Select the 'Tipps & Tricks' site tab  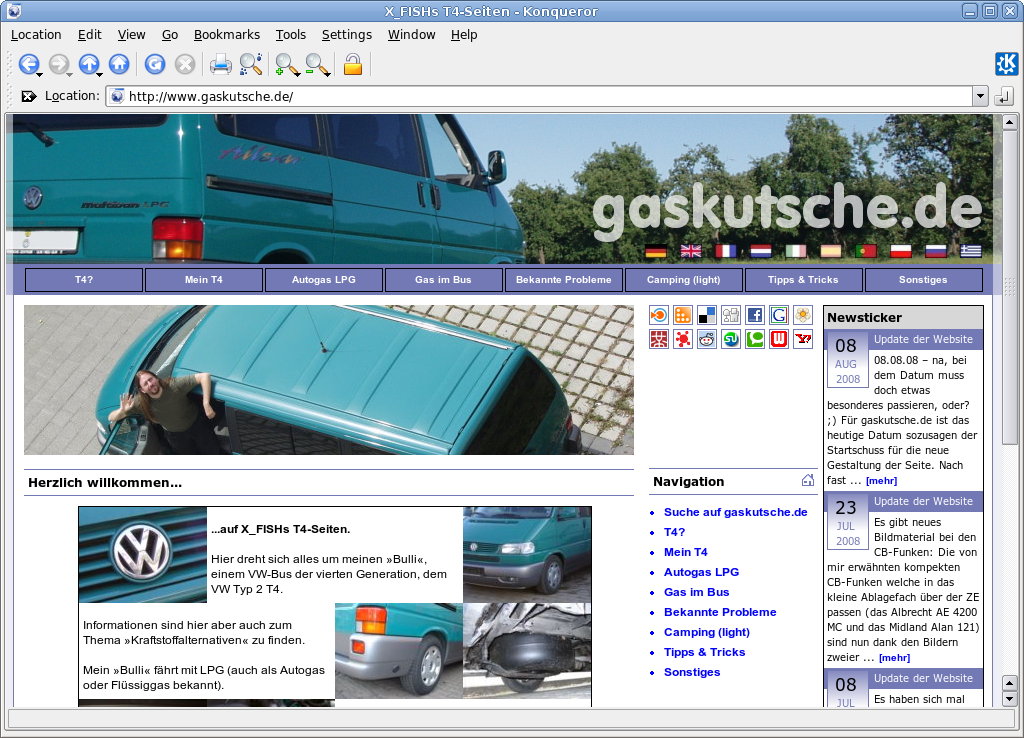[x=803, y=280]
